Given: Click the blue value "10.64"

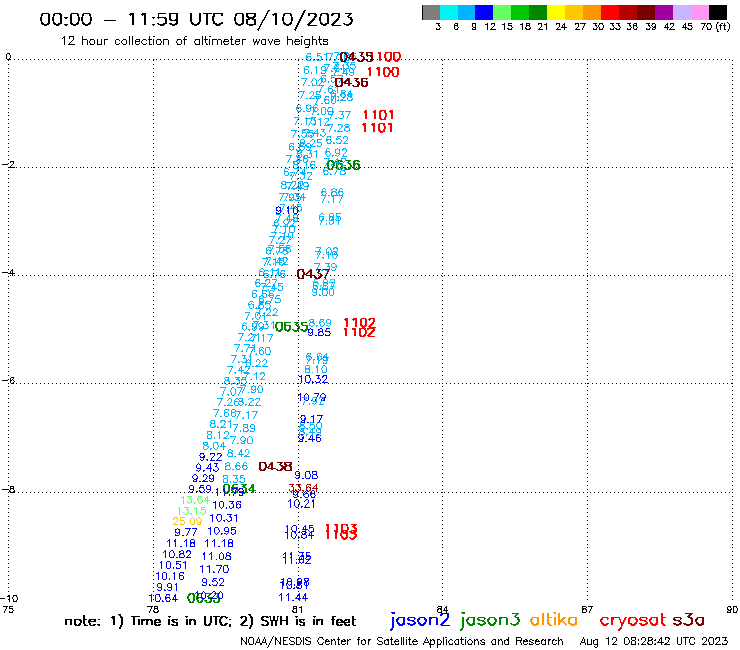Looking at the screenshot, I should [x=163, y=598].
